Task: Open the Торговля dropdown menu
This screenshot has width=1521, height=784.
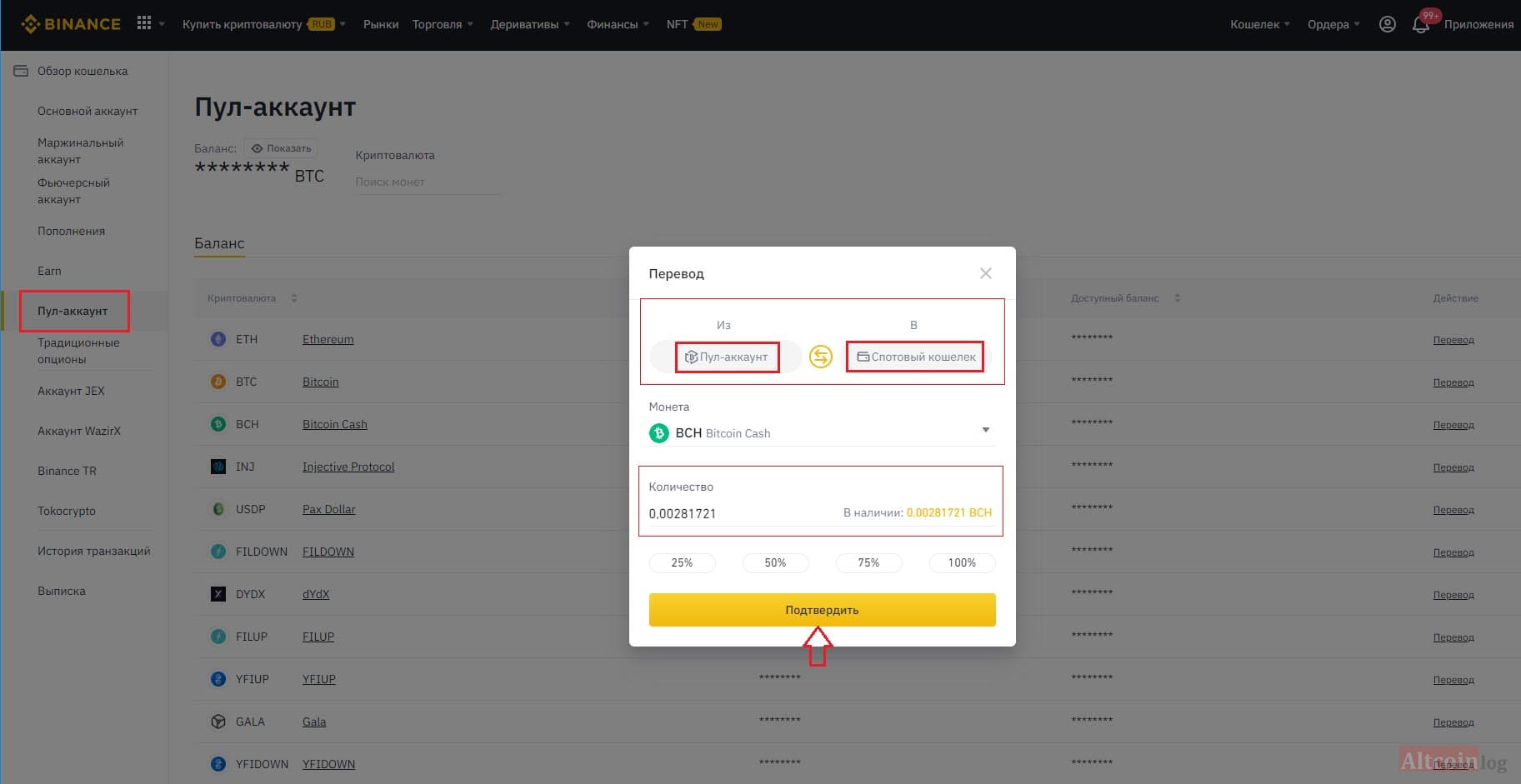Action: point(443,24)
